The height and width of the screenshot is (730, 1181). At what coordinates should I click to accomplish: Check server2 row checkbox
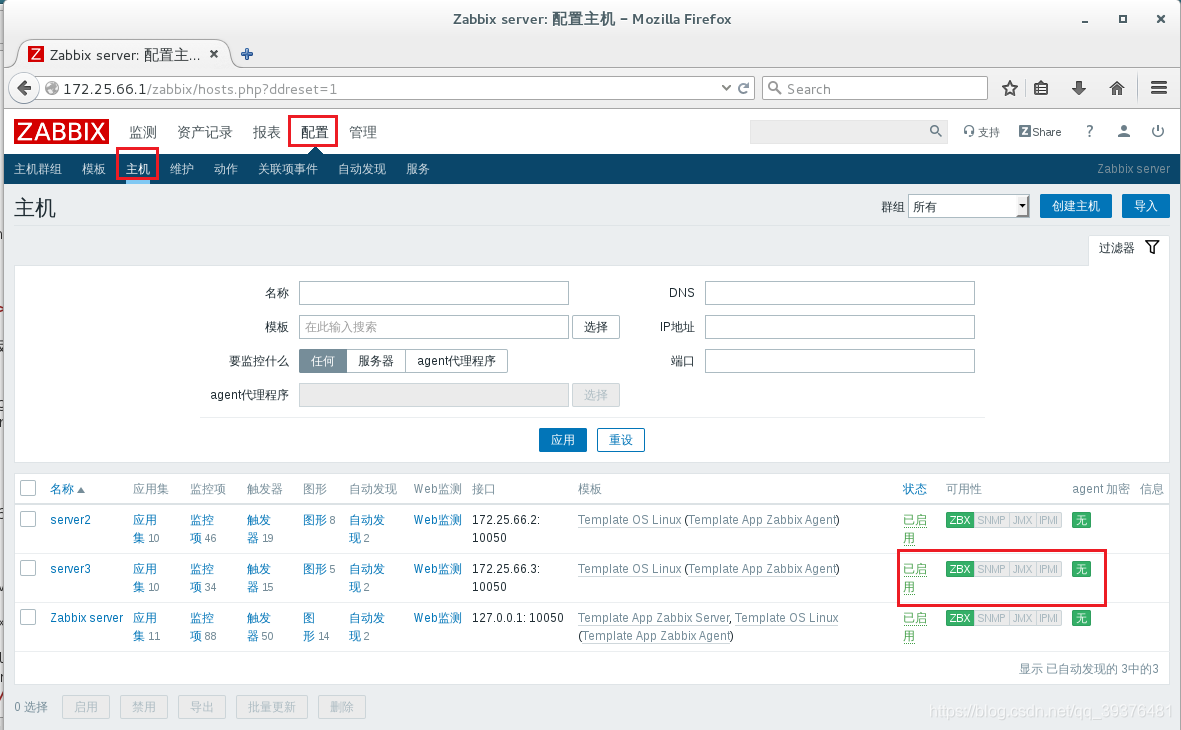tap(28, 519)
